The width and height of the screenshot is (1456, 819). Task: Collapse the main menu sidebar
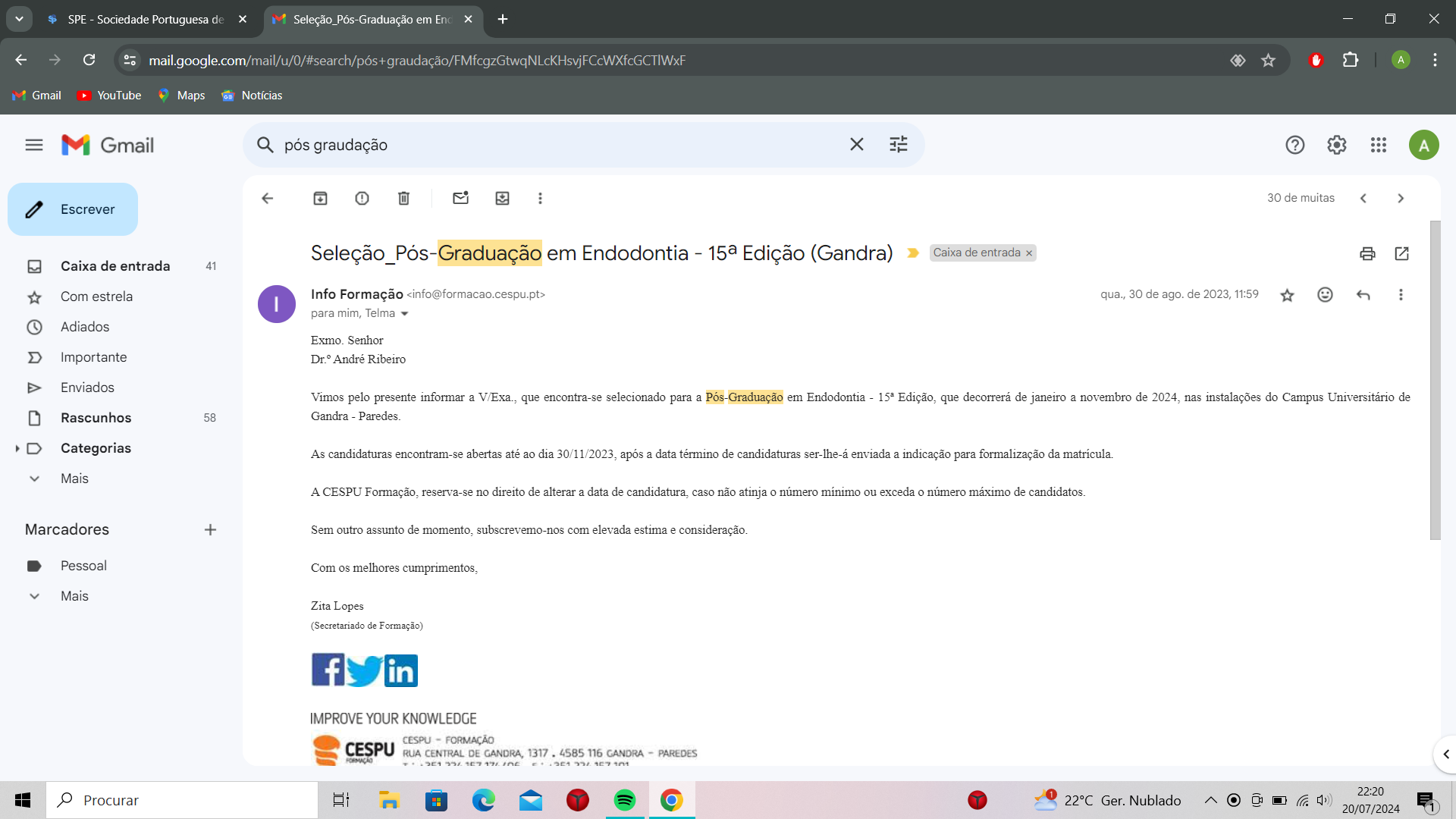coord(34,145)
